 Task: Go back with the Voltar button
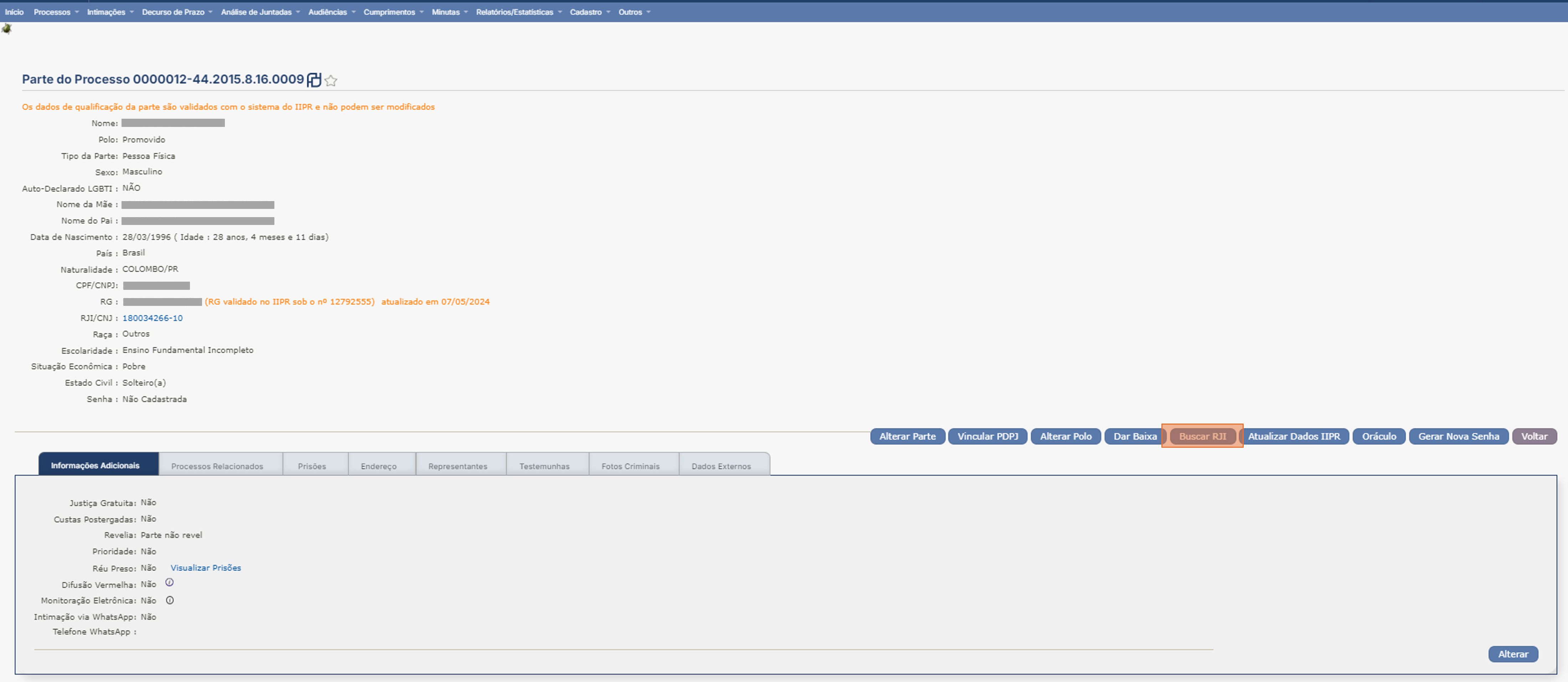[1535, 437]
